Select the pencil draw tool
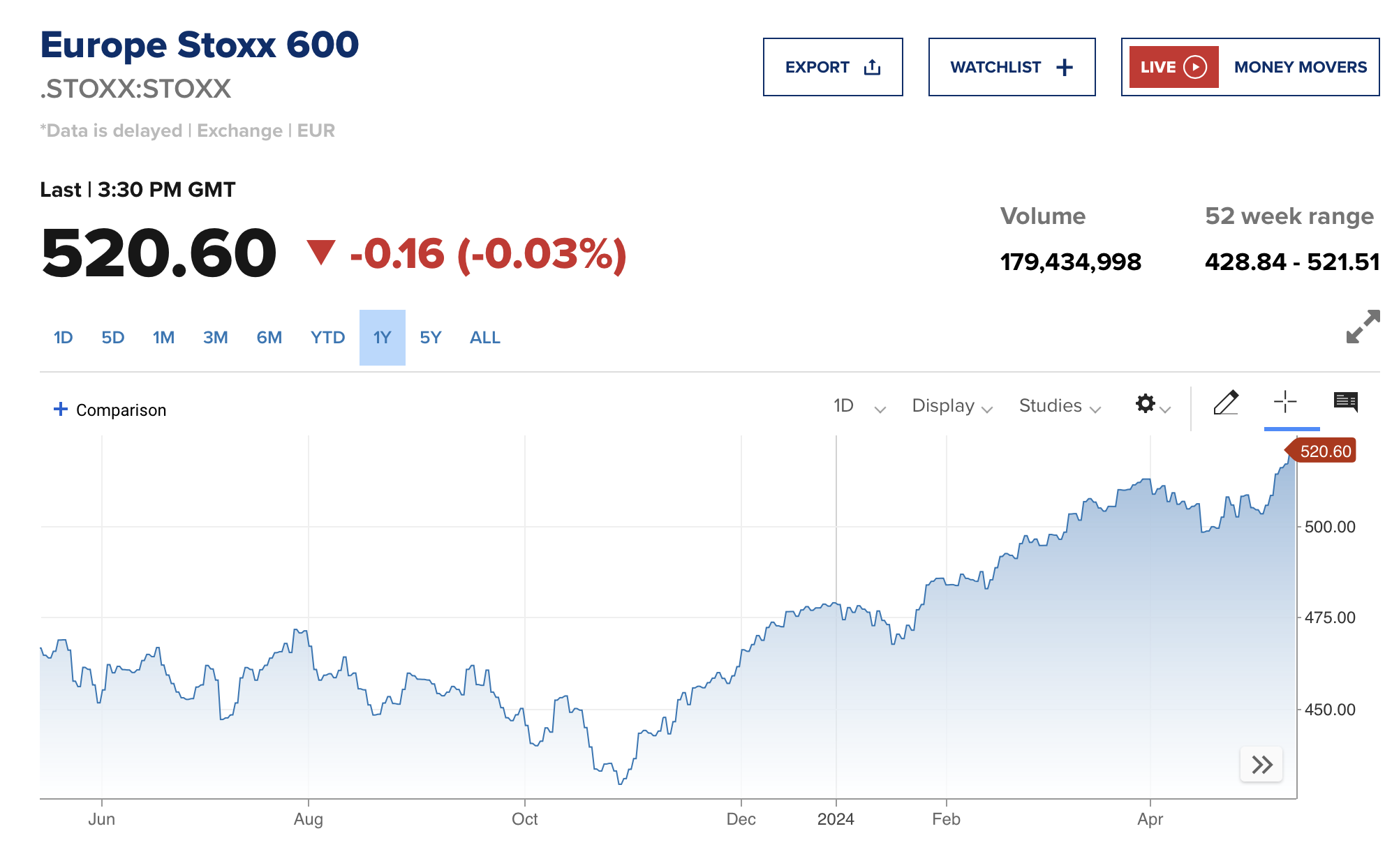1385x868 pixels. pyautogui.click(x=1226, y=403)
